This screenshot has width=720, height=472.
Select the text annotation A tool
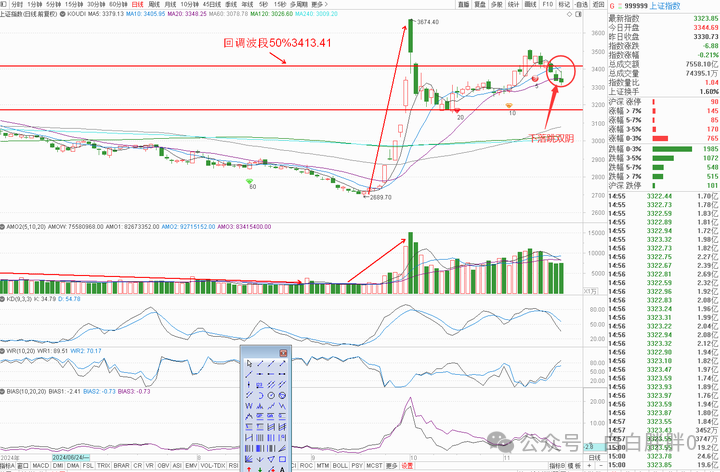[282, 469]
